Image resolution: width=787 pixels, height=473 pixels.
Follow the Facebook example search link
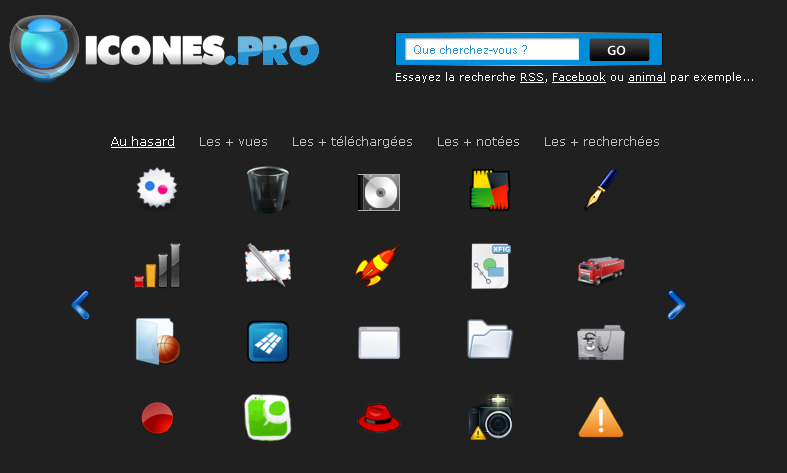coord(579,77)
